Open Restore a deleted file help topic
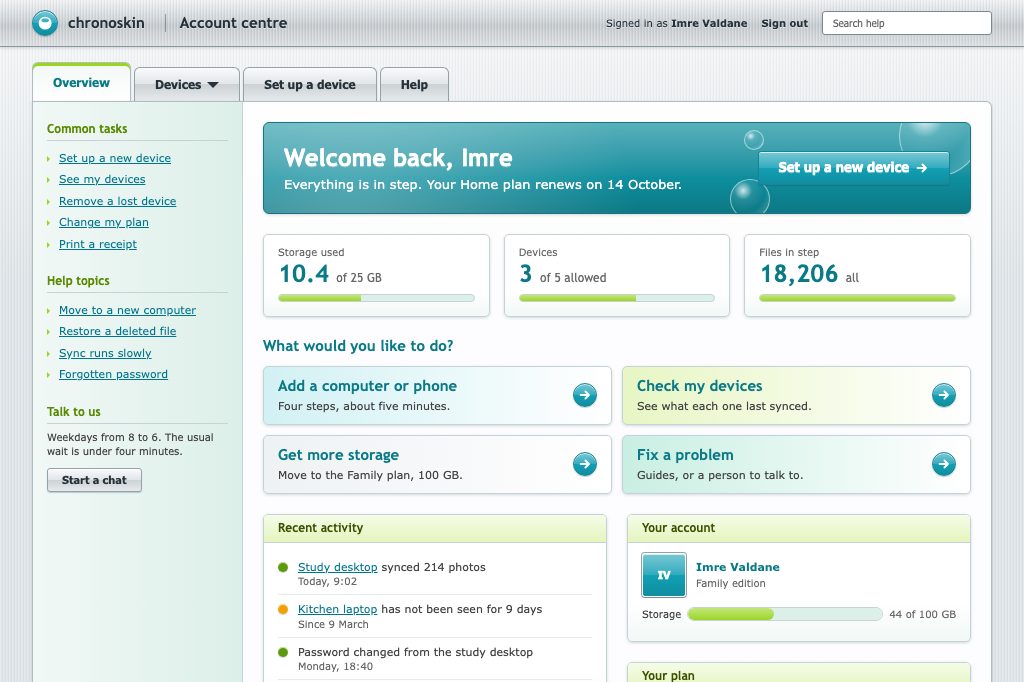Image resolution: width=1024 pixels, height=682 pixels. point(118,331)
